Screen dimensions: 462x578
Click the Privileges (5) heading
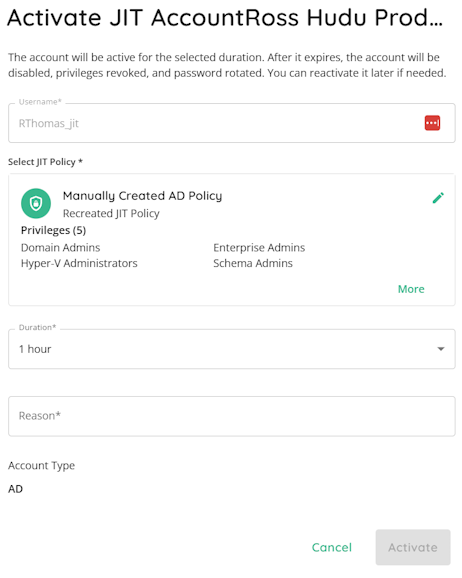coord(53,230)
